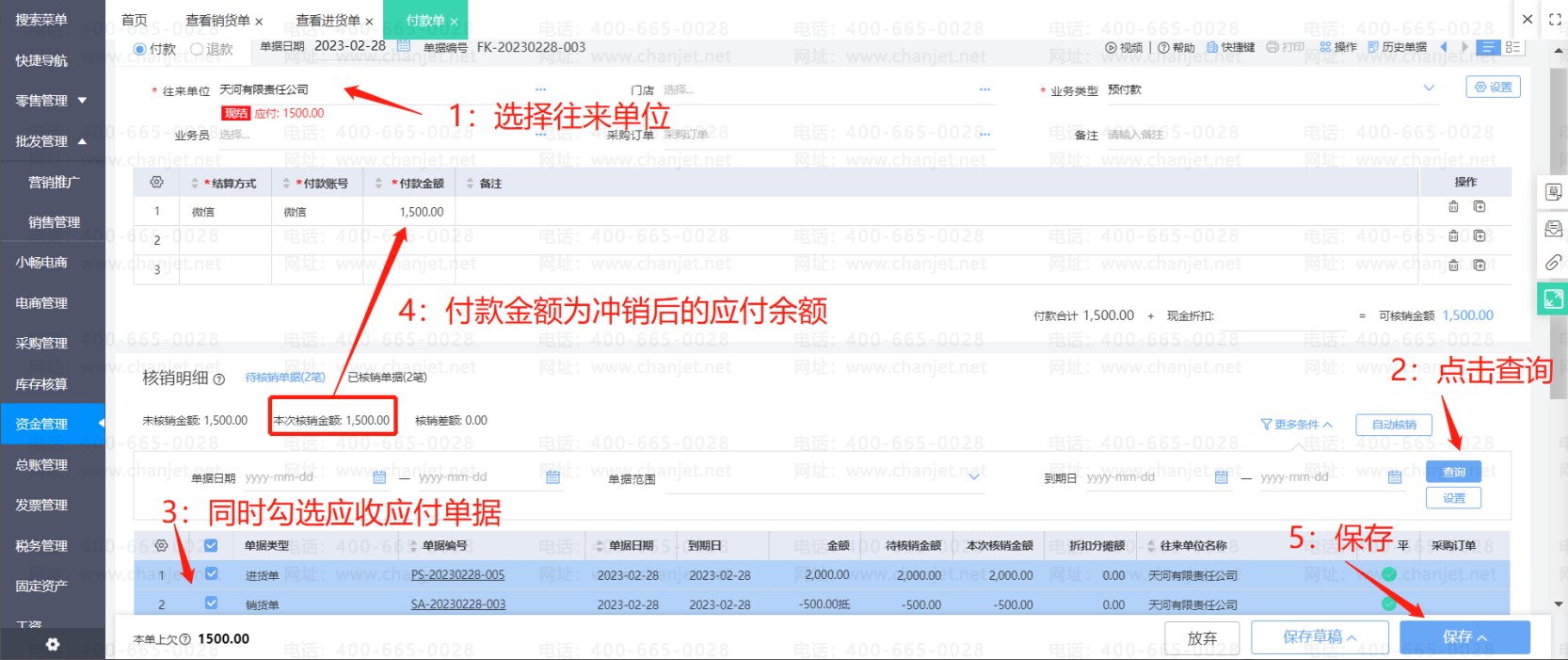Select the 退款 radio button
Image resolution: width=1568 pixels, height=660 pixels.
coord(197,49)
